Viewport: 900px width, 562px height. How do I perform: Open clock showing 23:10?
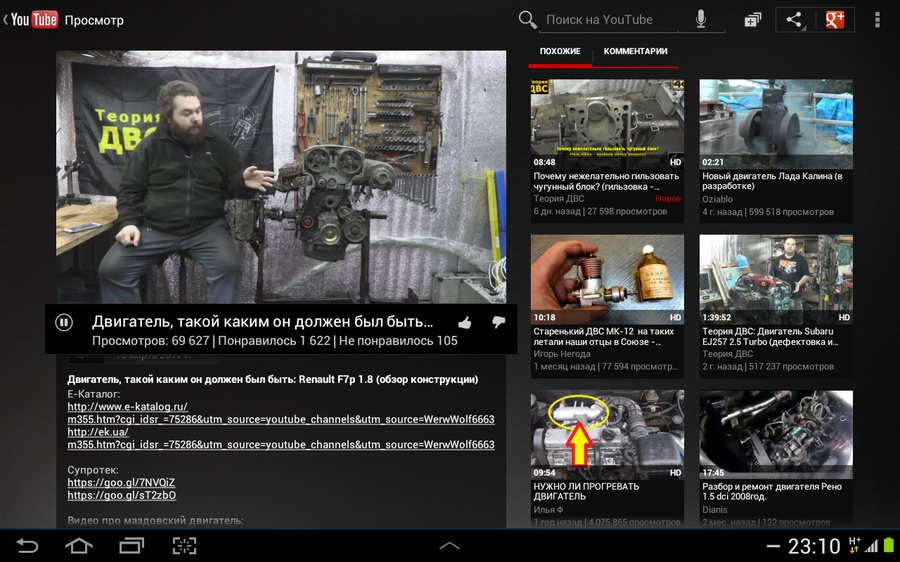pyautogui.click(x=813, y=546)
